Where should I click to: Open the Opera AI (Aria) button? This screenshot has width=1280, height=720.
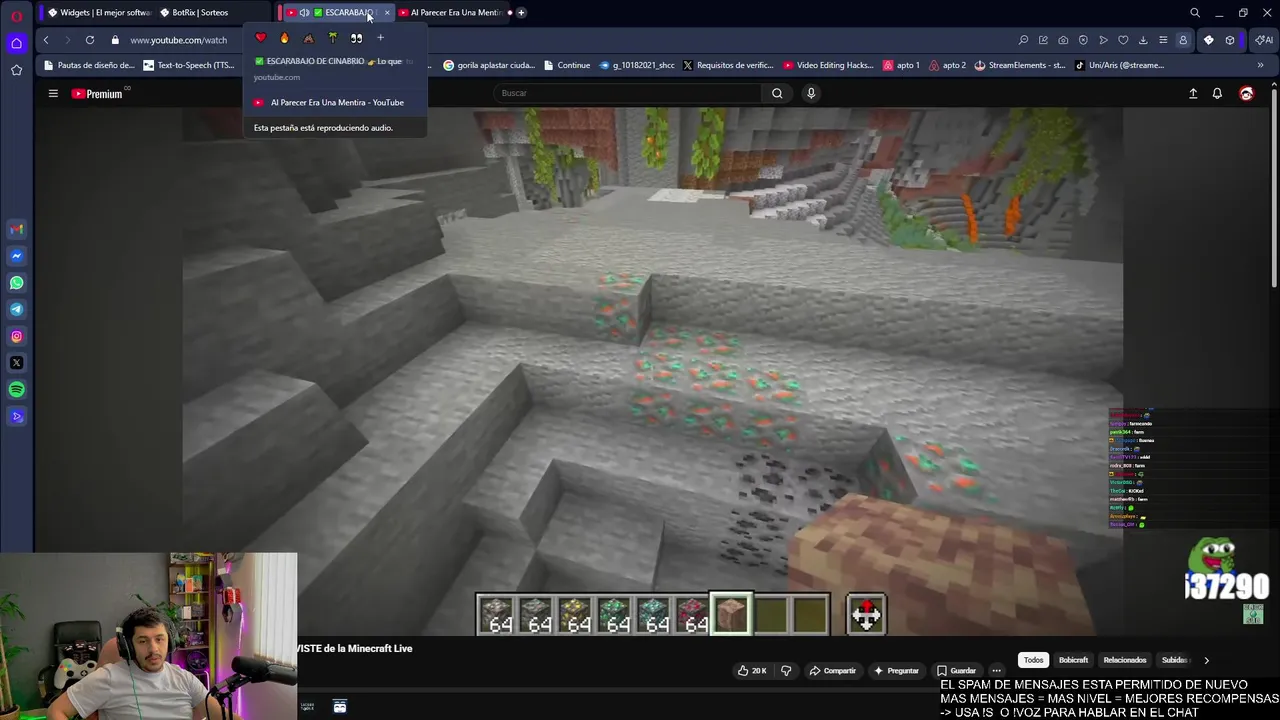pos(1264,40)
